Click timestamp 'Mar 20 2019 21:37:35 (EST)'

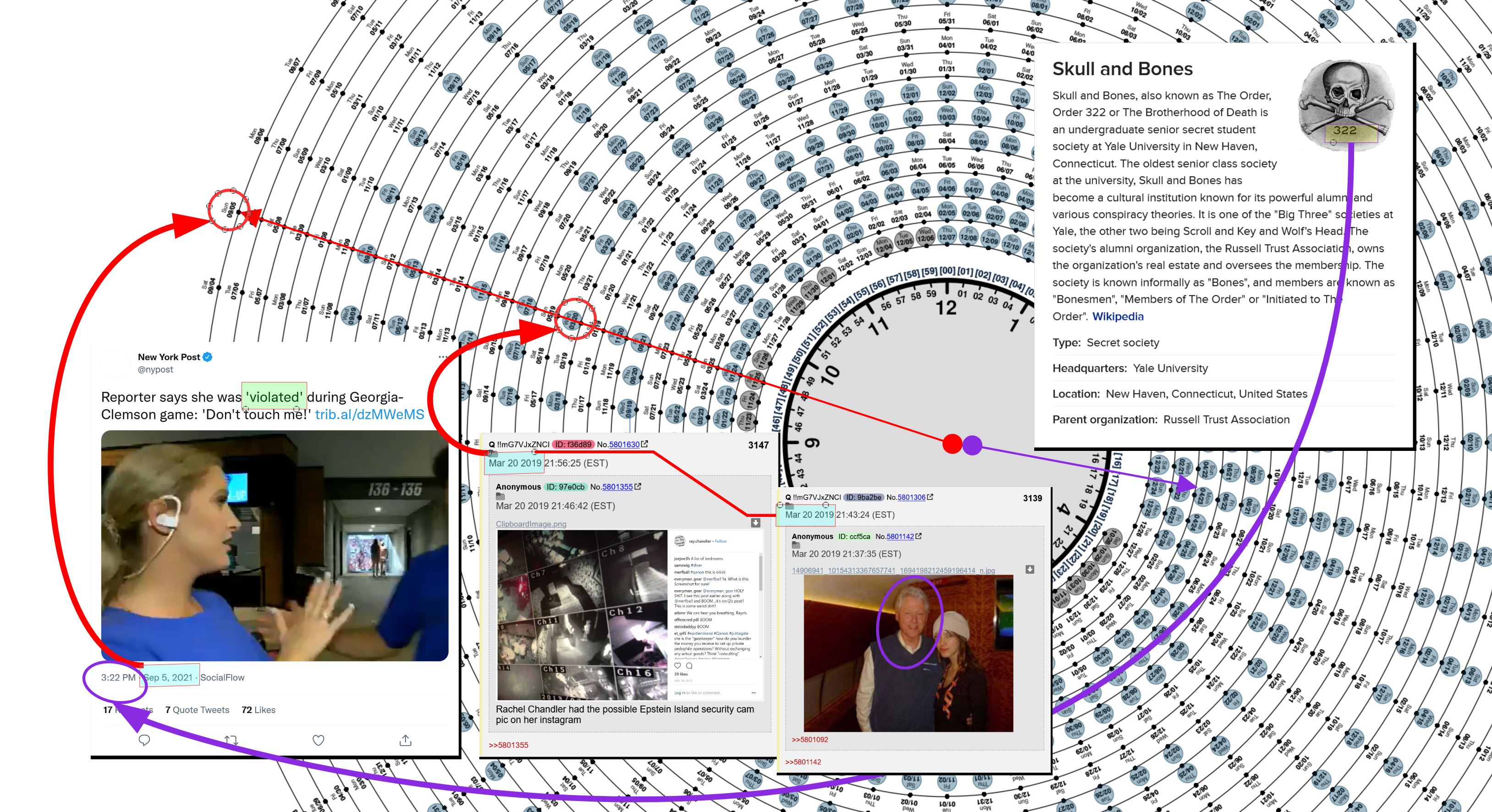point(846,554)
